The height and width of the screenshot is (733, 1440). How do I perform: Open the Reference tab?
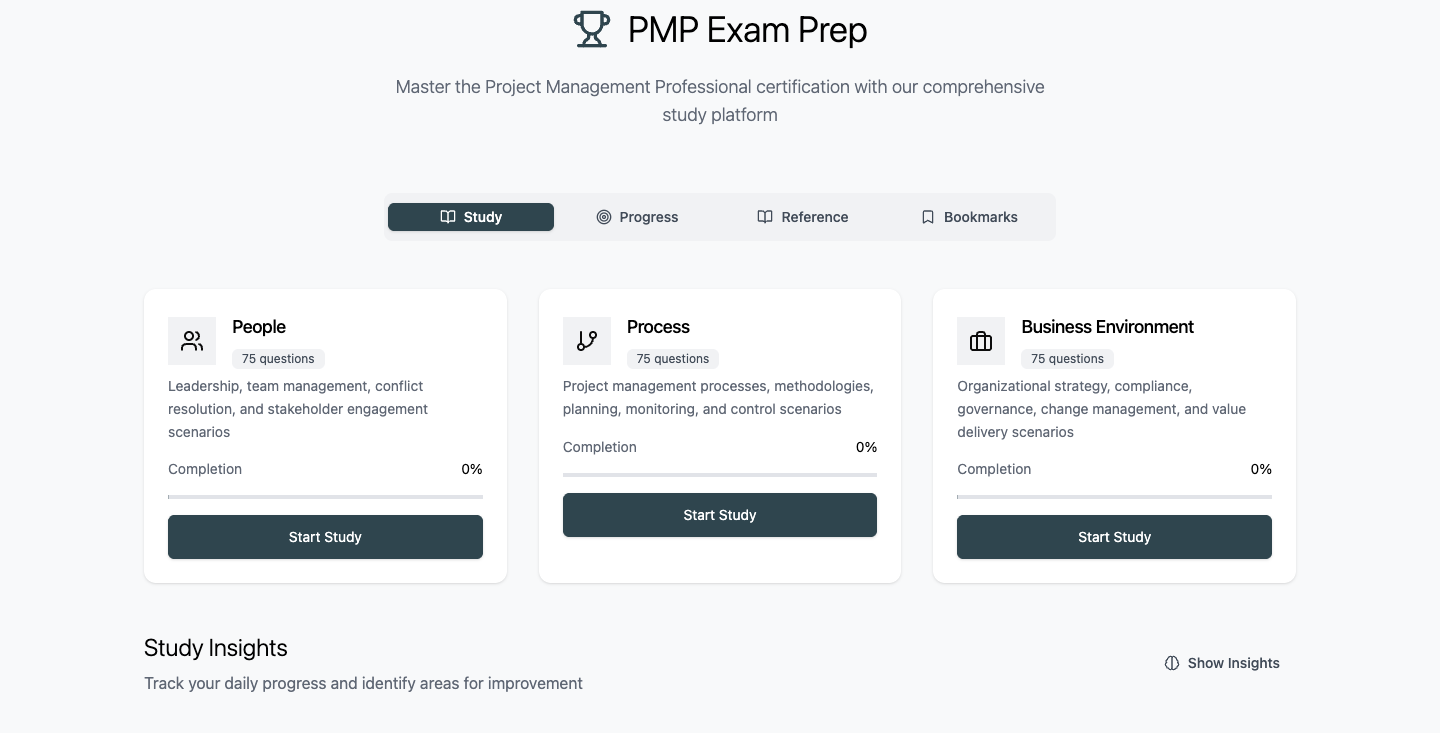click(x=803, y=217)
